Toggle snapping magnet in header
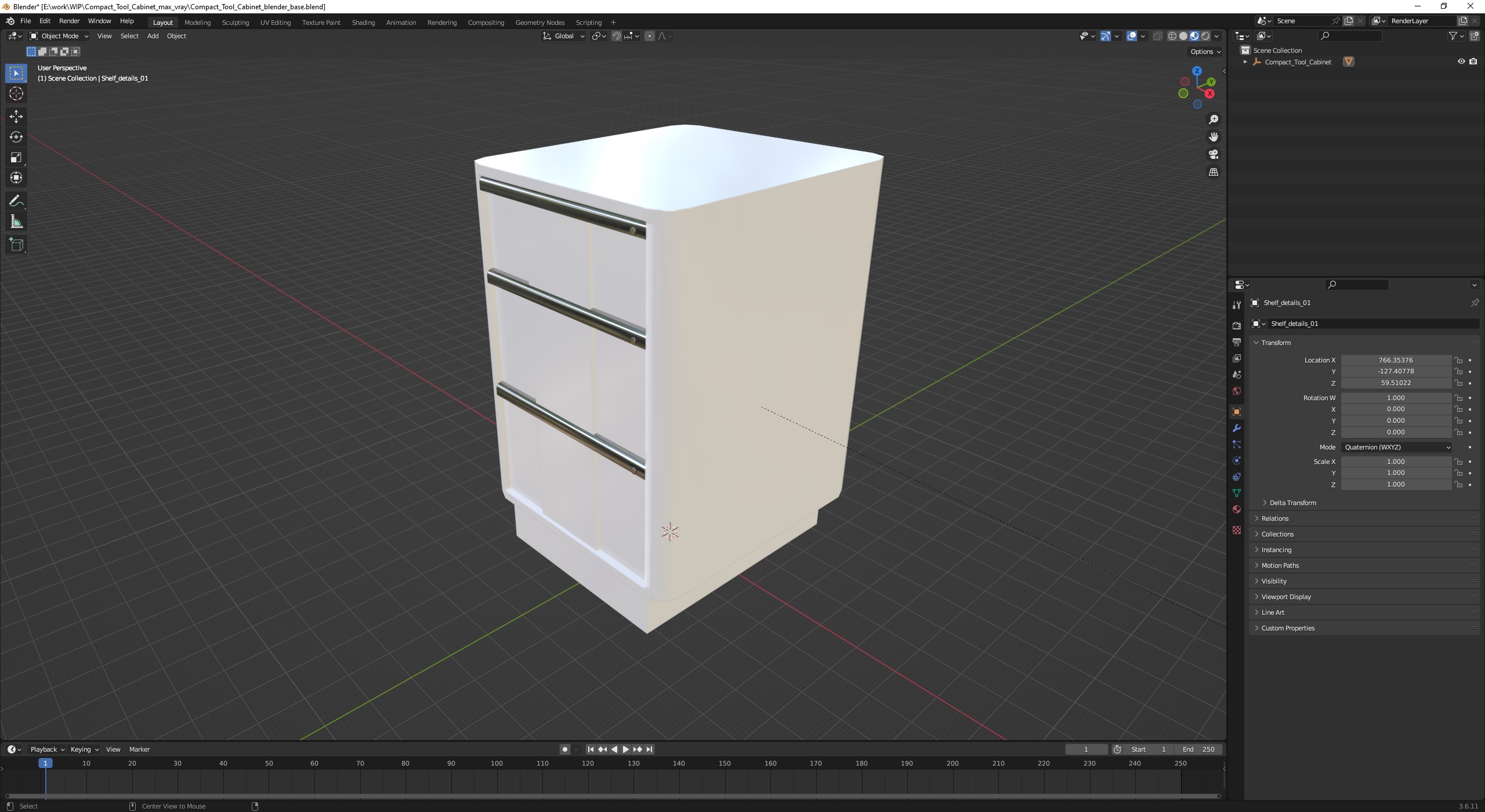The width and height of the screenshot is (1485, 812). point(617,36)
